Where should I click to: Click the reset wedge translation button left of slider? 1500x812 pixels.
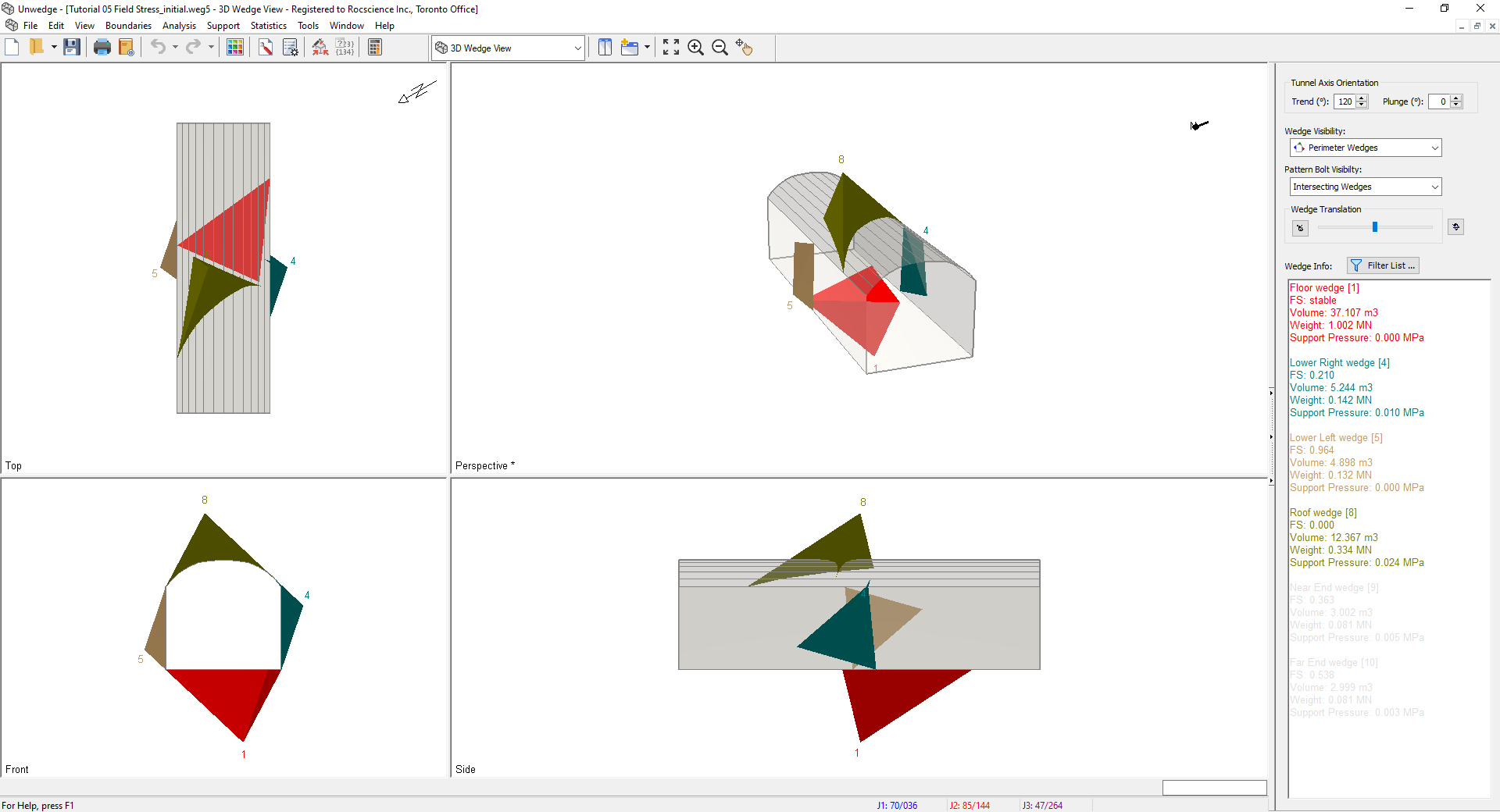(1300, 228)
